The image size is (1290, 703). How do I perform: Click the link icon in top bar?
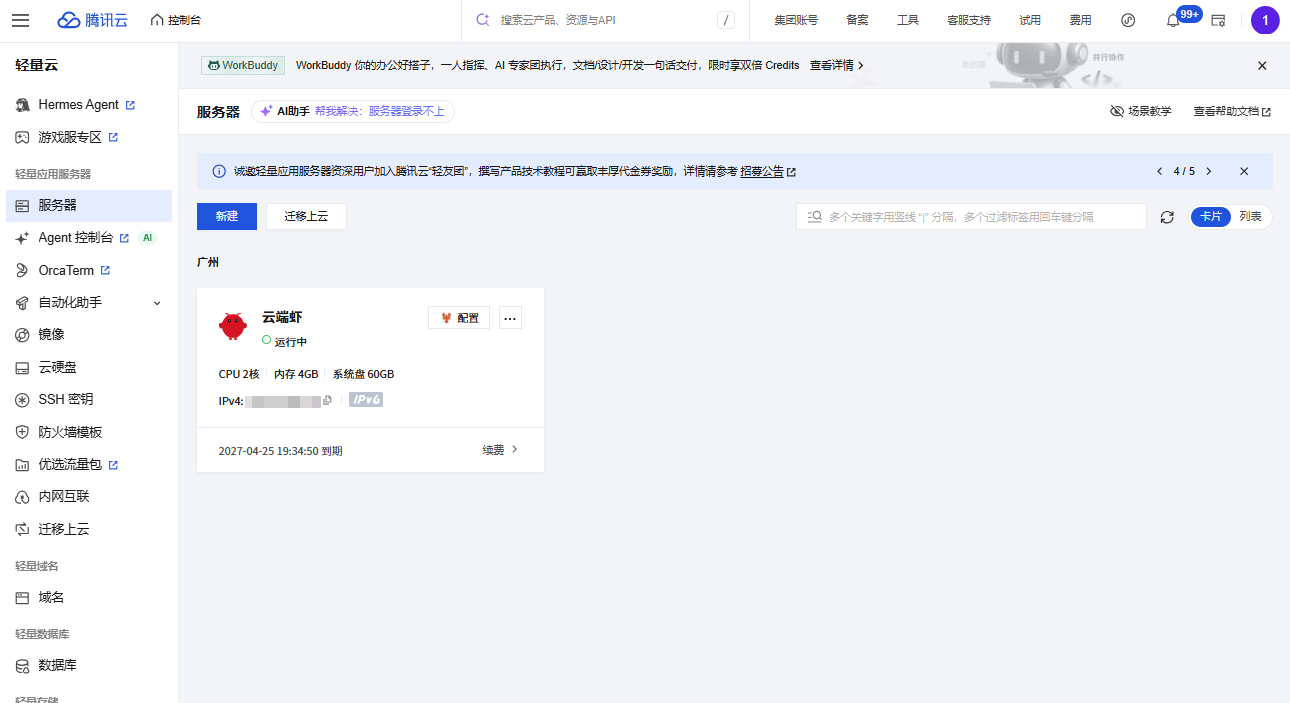point(1128,20)
